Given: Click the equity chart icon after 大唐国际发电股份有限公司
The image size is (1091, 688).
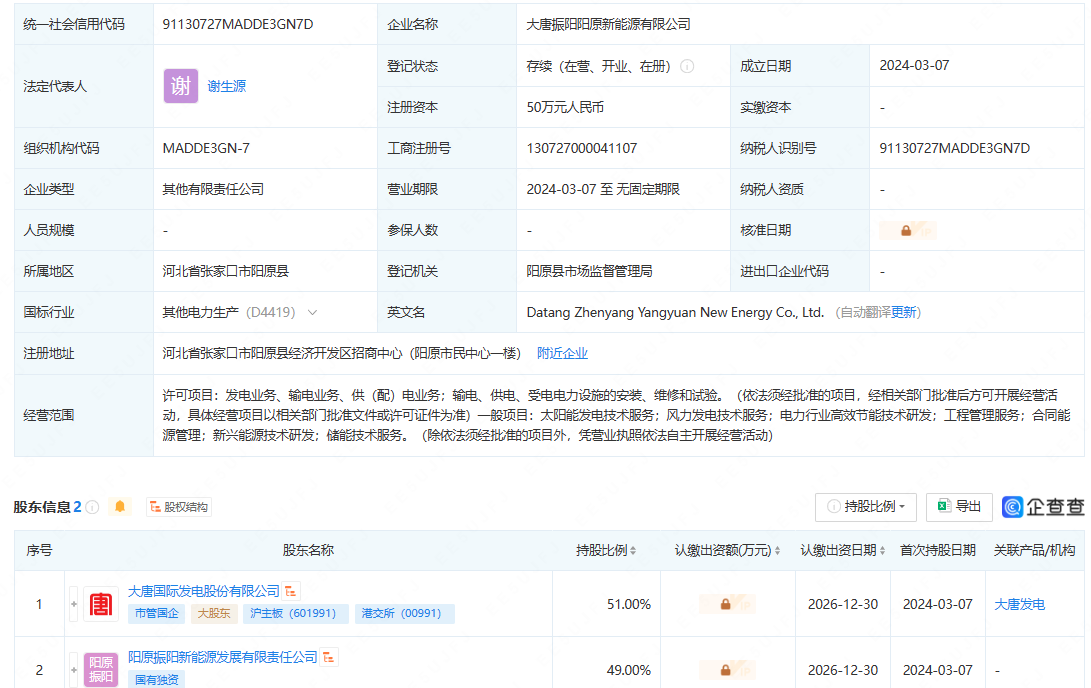Looking at the screenshot, I should tap(291, 592).
